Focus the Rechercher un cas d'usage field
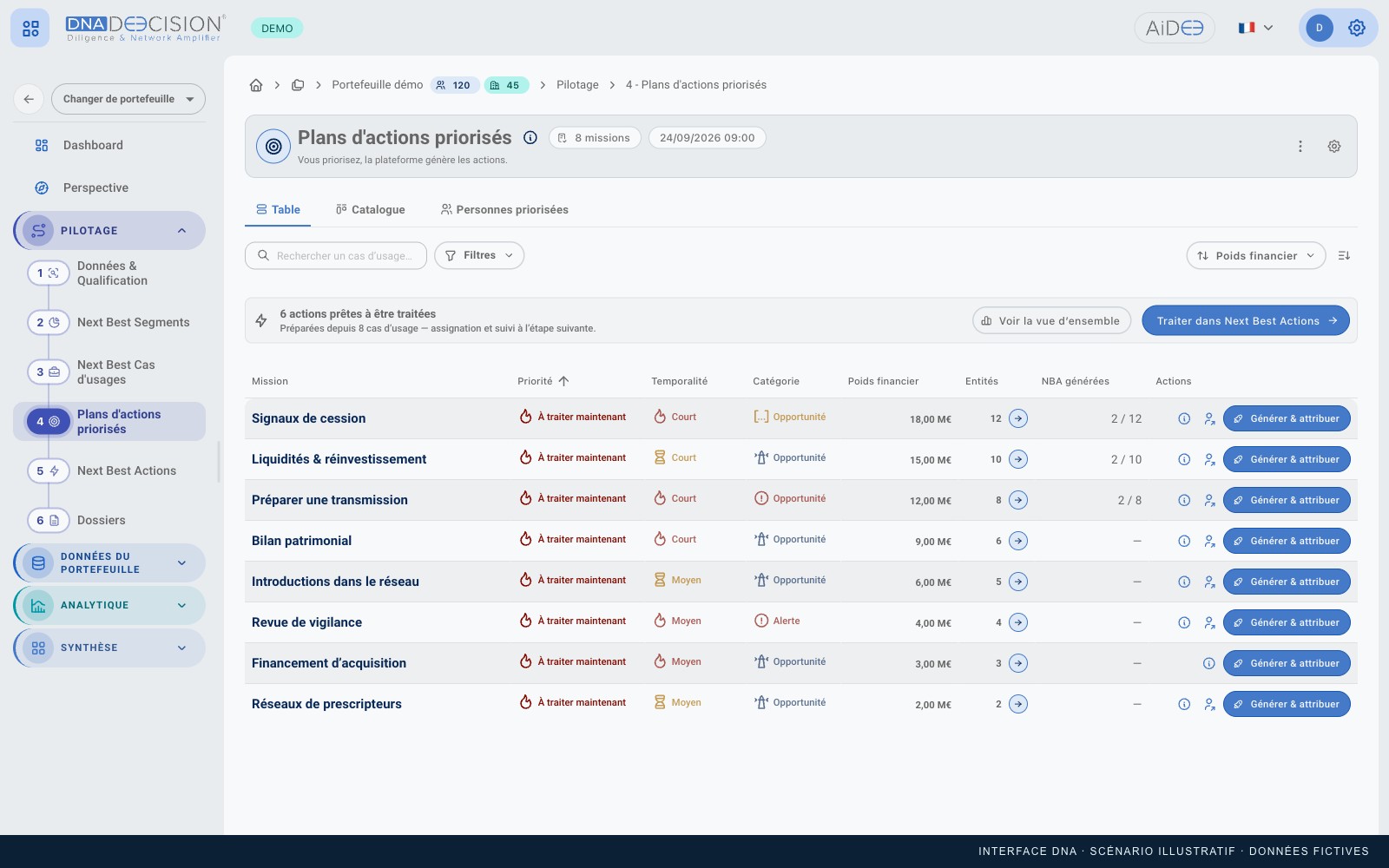 [336, 255]
